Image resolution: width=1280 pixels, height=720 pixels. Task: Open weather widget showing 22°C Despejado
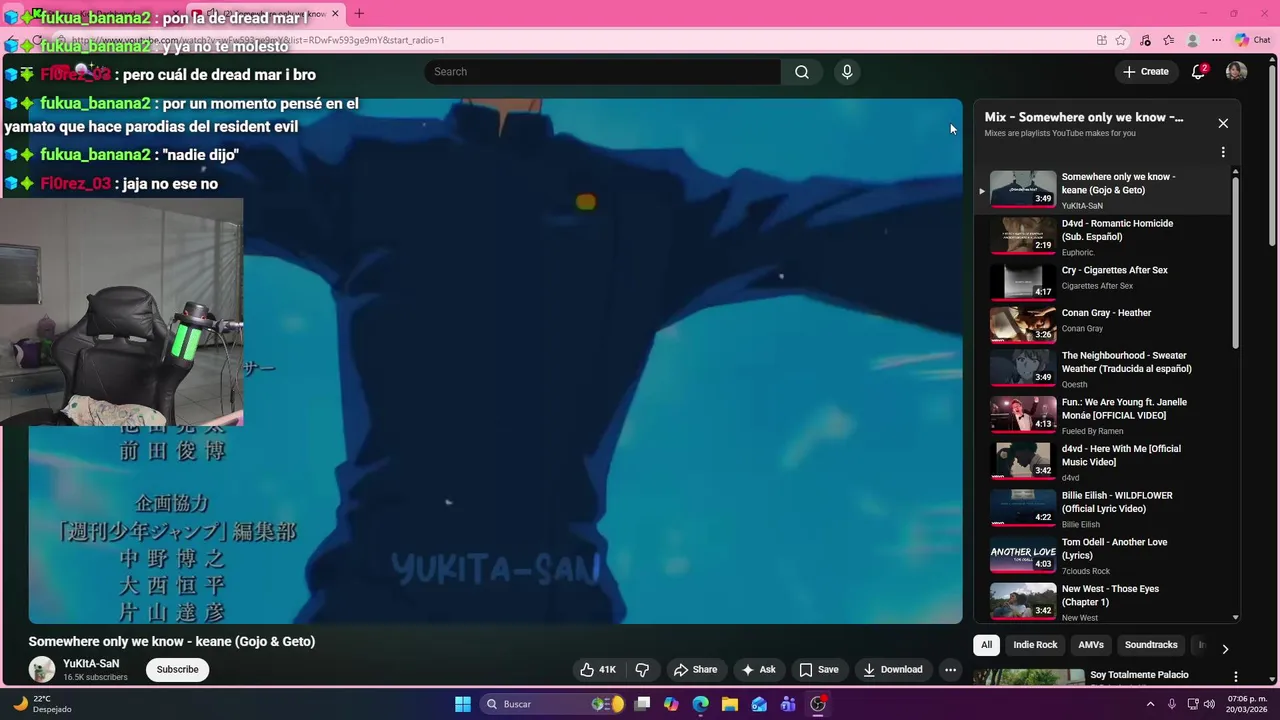pyautogui.click(x=42, y=704)
